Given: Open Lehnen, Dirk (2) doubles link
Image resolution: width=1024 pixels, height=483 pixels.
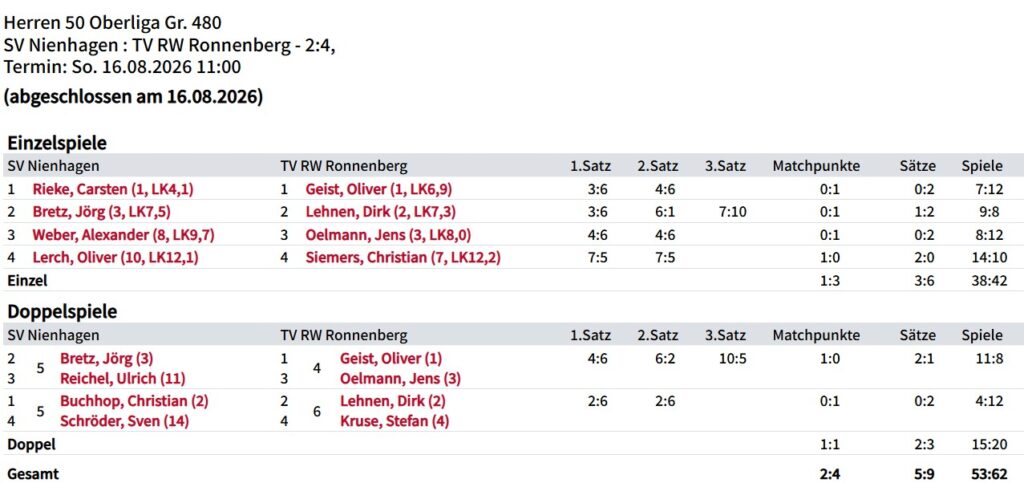Looking at the screenshot, I should (x=392, y=401).
